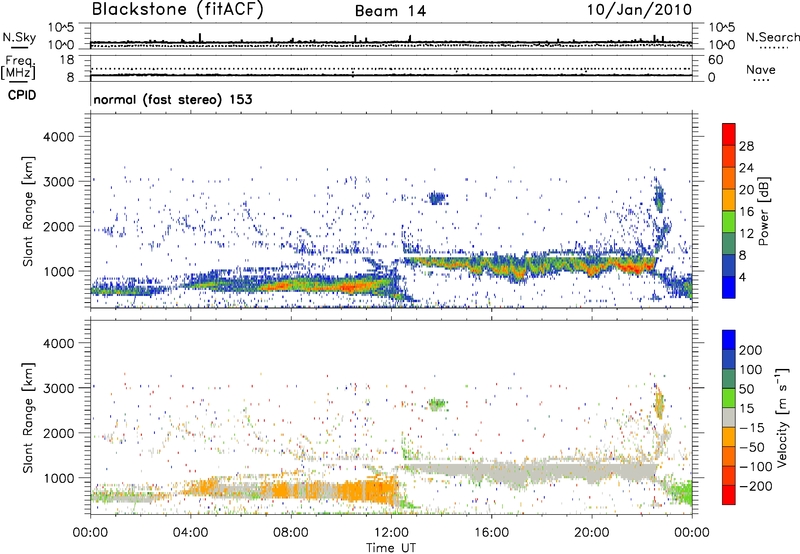Viewport: 800px width, 554px height.
Task: Select the "Freq. [MHz]" axis label
Action: [18, 67]
